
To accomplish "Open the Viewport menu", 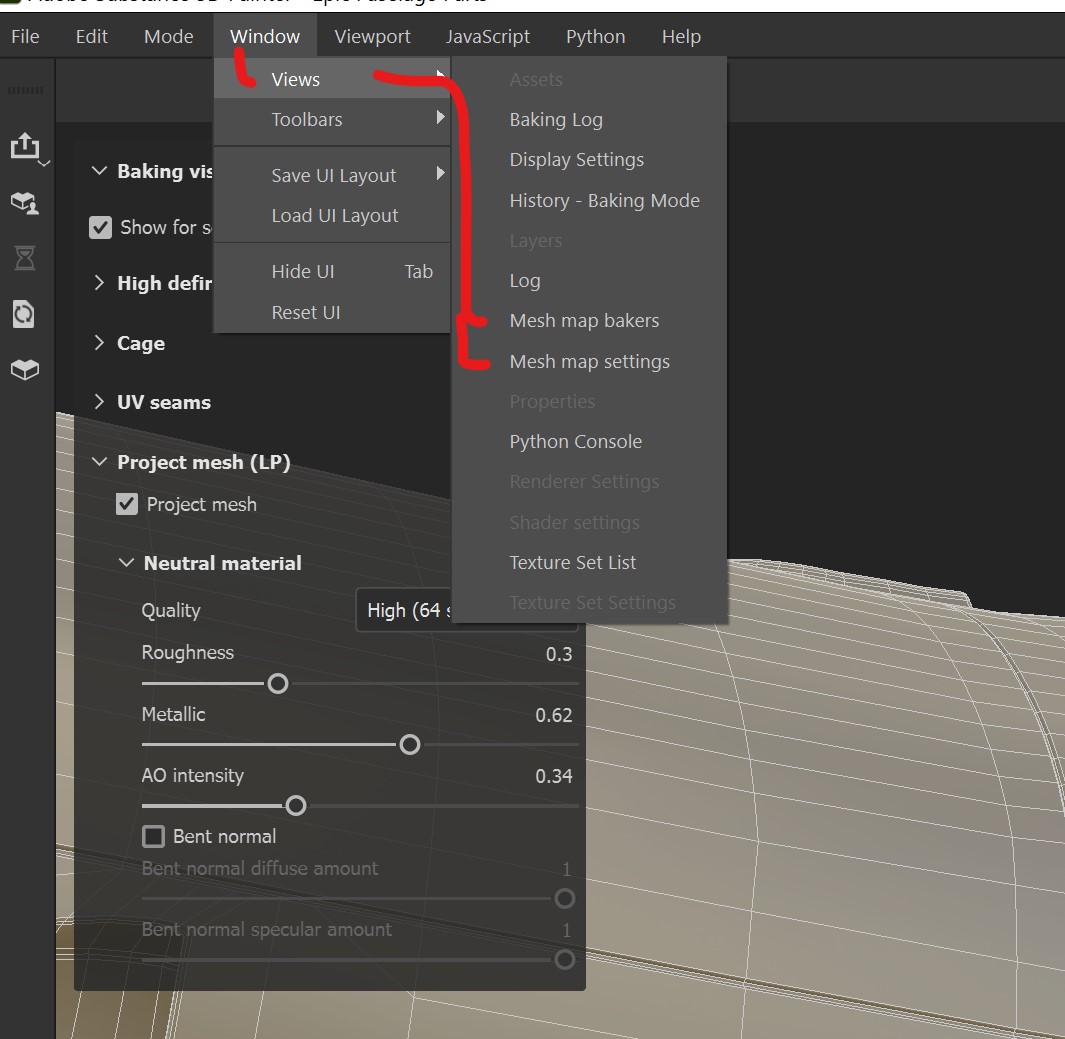I will [x=372, y=36].
